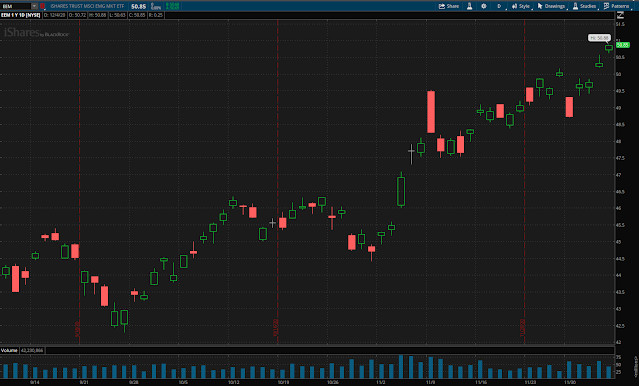Click the arrow icon above the price axis

pyautogui.click(x=620, y=15)
